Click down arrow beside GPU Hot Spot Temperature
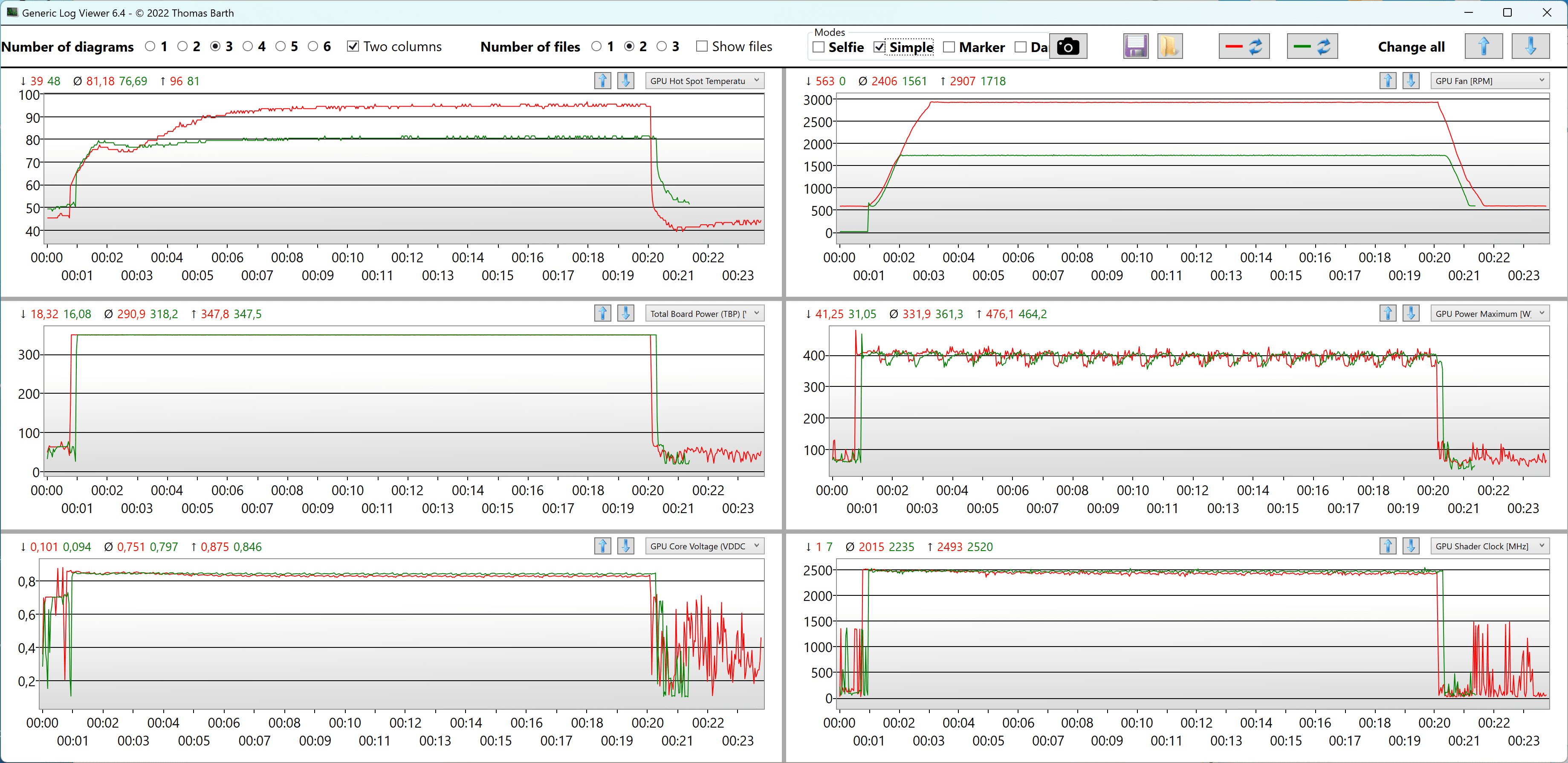Viewport: 1568px width, 763px height. pos(625,80)
